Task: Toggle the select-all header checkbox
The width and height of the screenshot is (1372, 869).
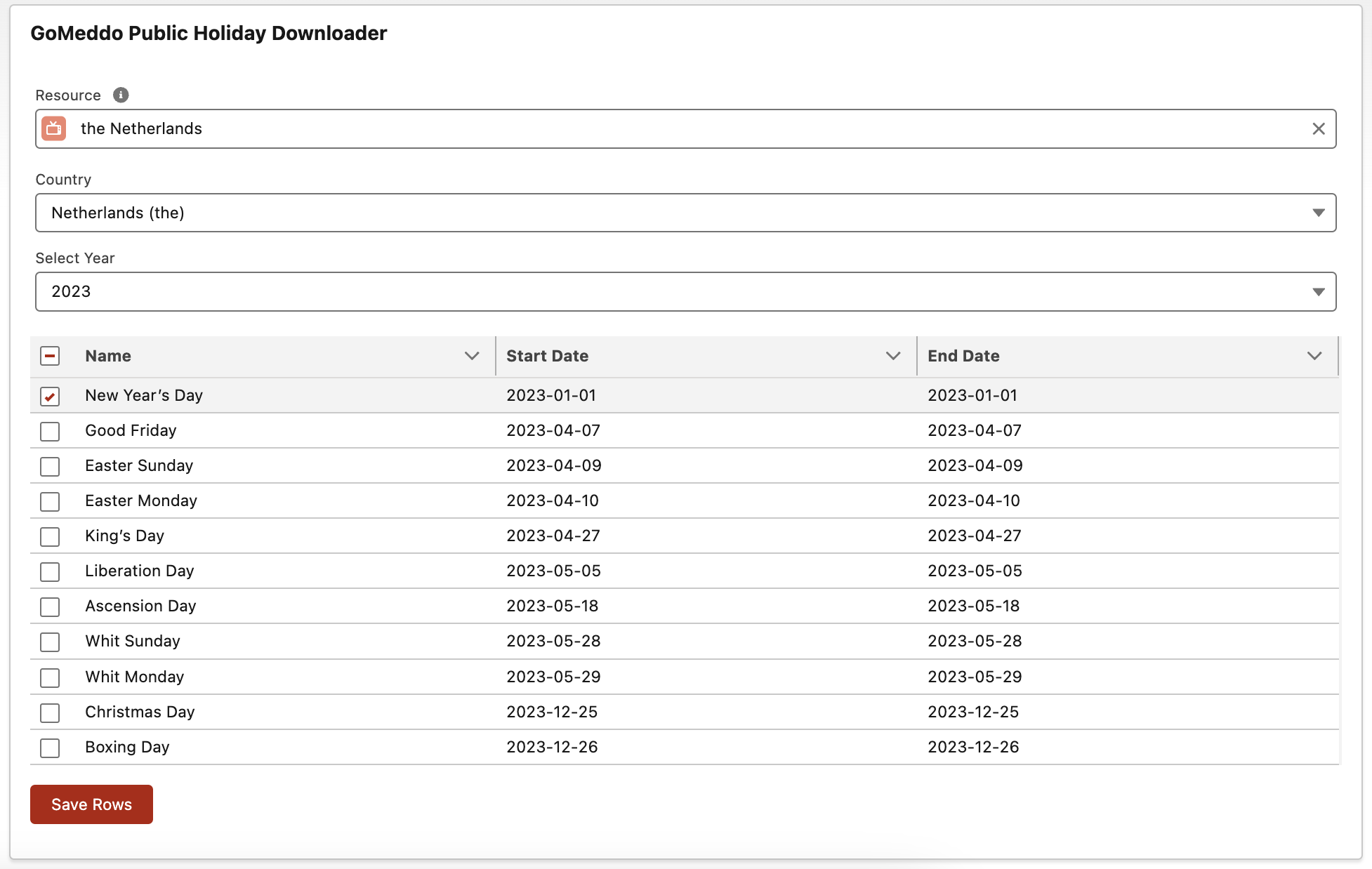Action: [50, 356]
